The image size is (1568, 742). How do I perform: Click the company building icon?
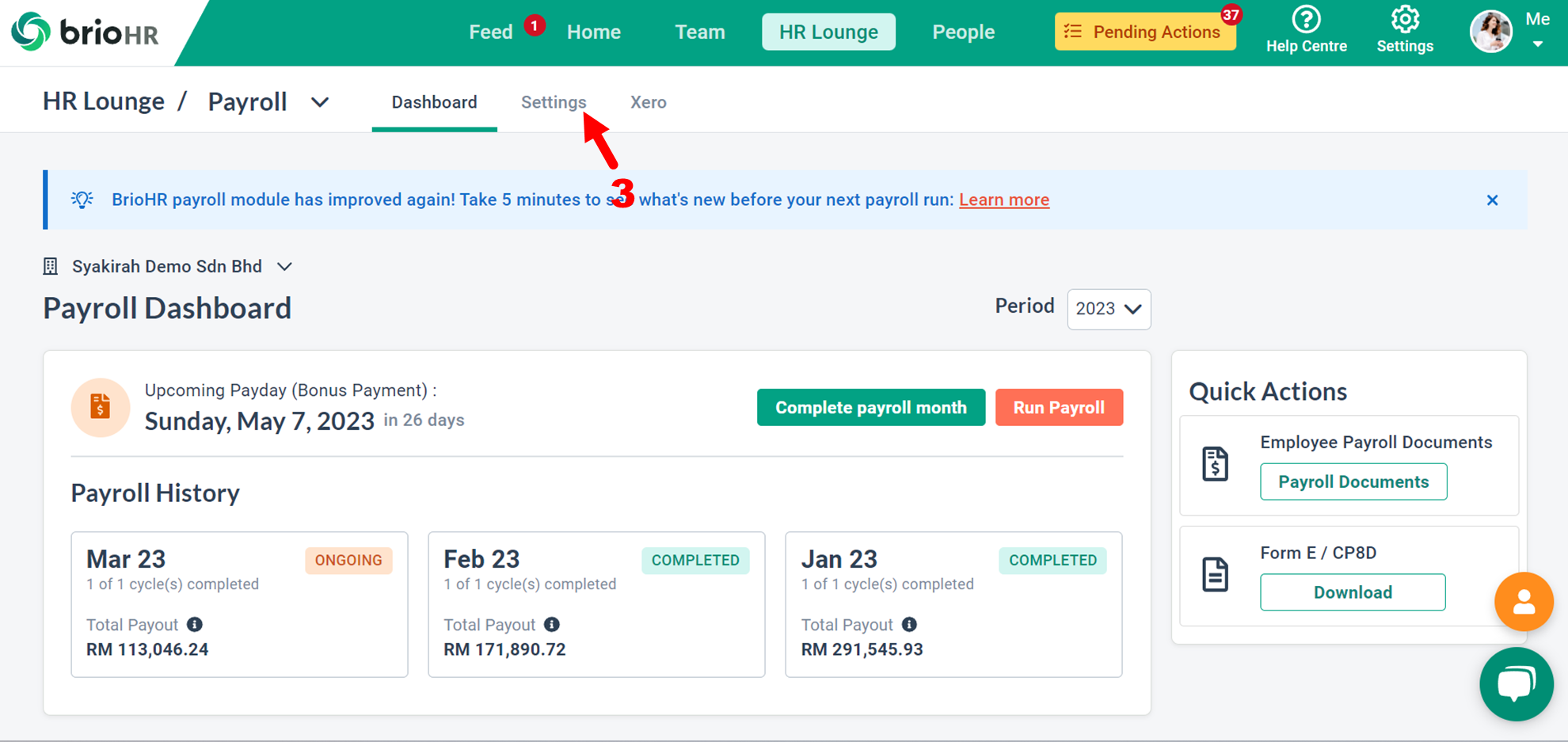pos(51,266)
